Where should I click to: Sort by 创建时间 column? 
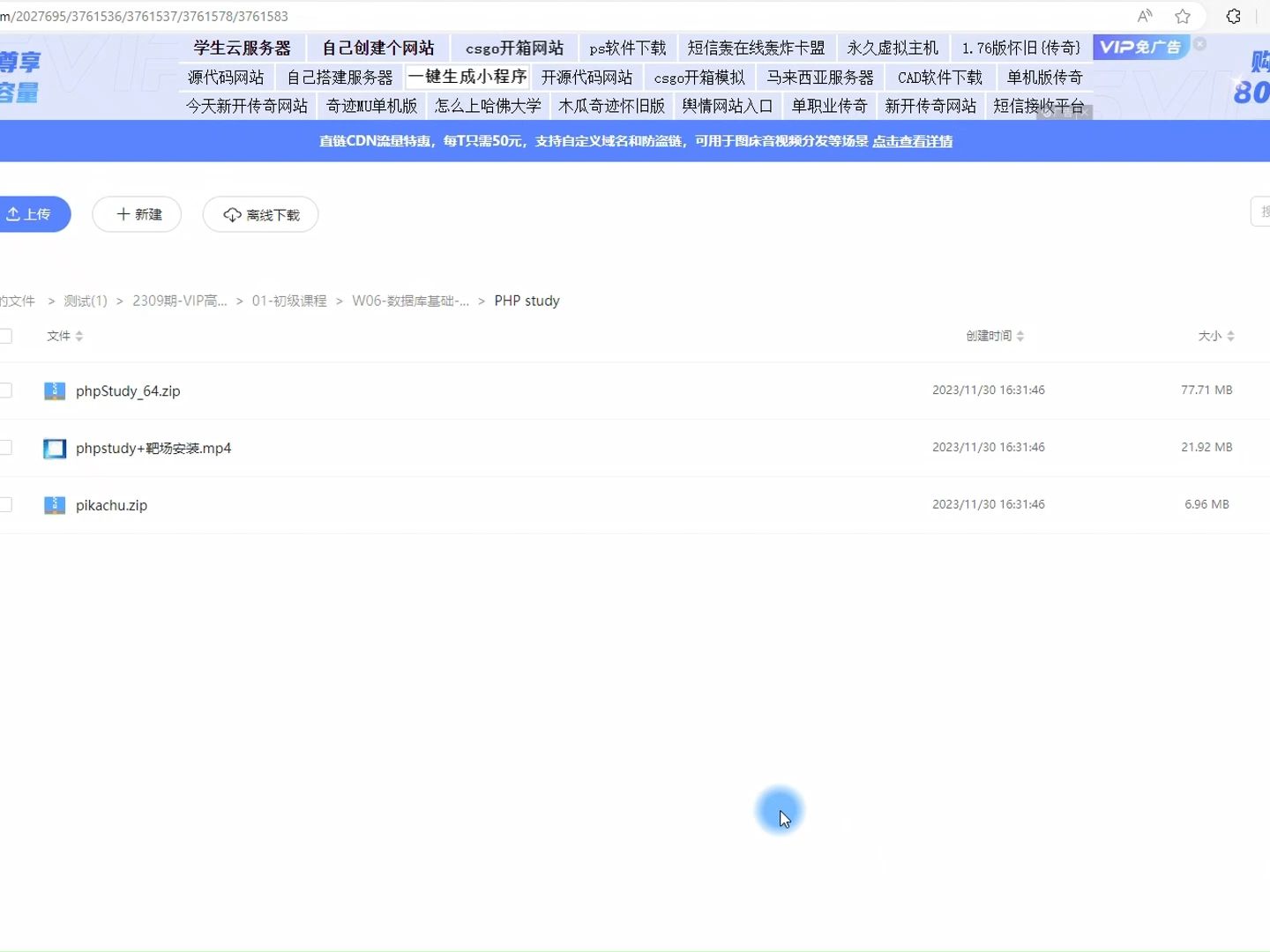[x=995, y=336]
